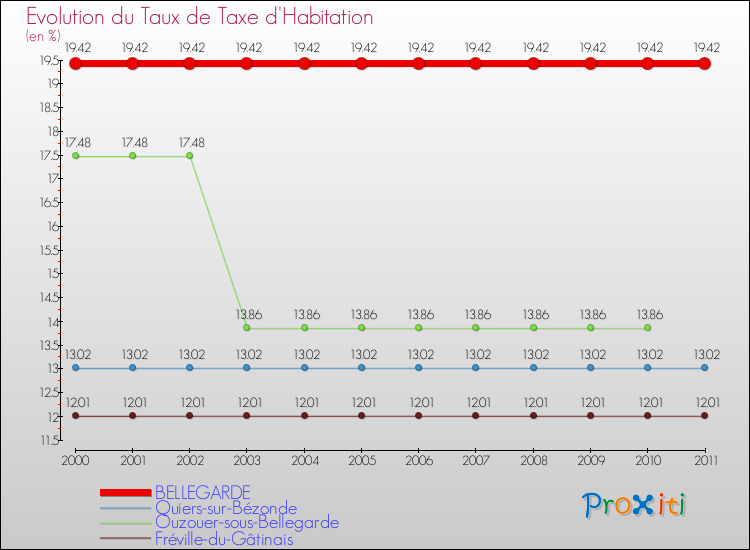Click the red BELLEGARDE legend line swatch
This screenshot has width=750, height=550.
[126, 493]
